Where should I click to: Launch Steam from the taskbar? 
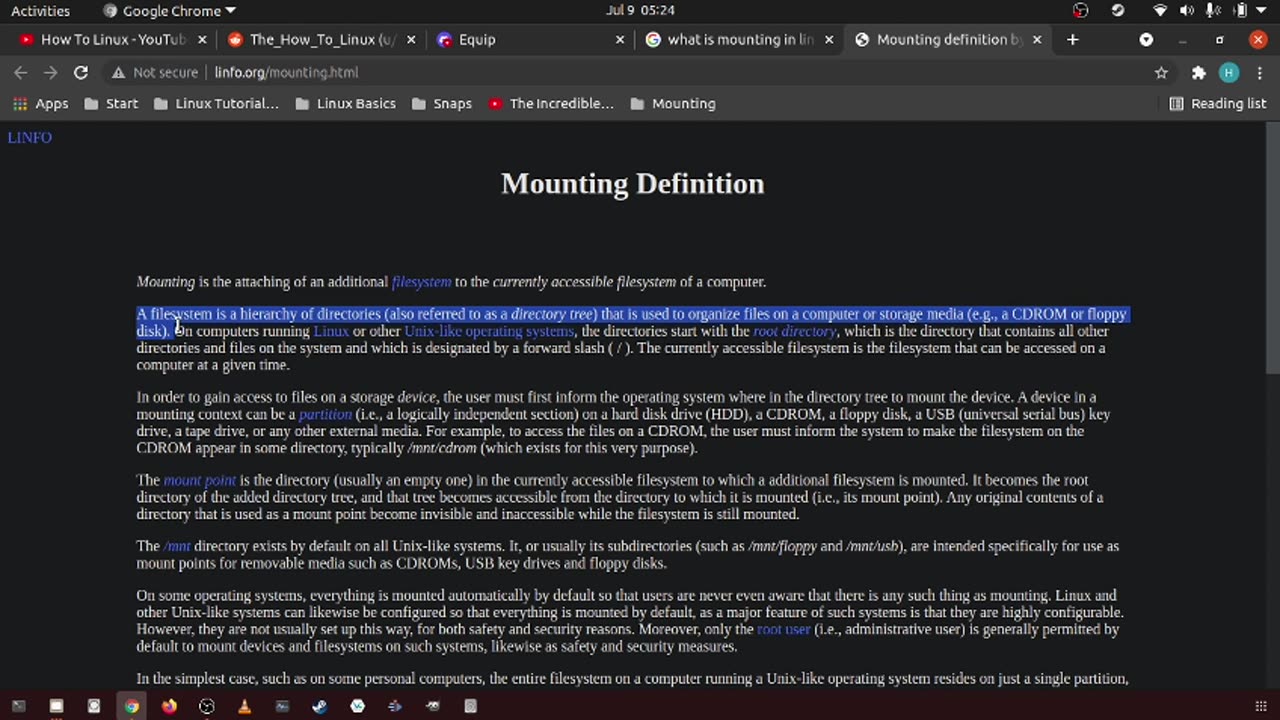[320, 706]
